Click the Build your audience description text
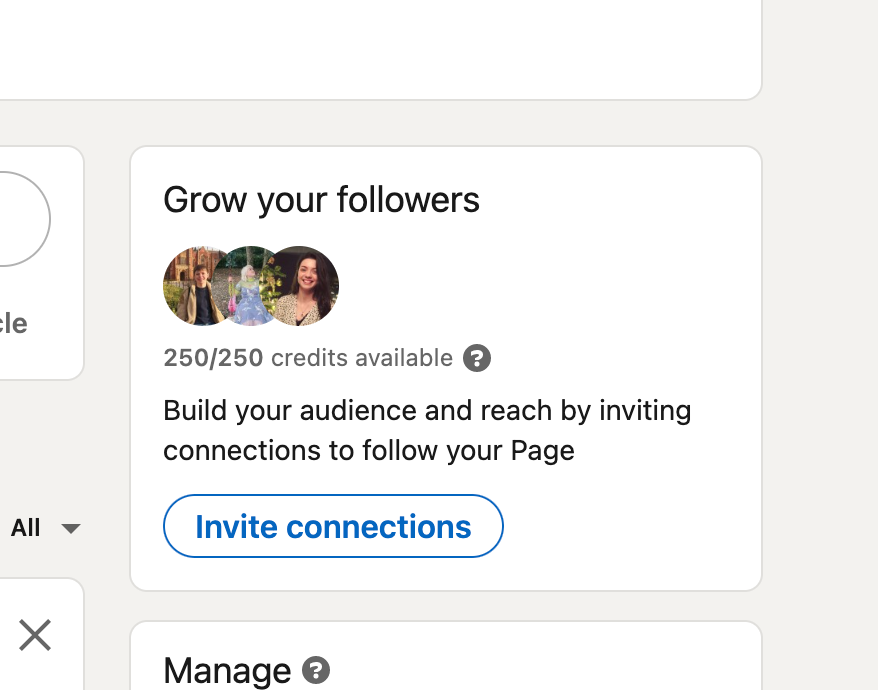This screenshot has height=690, width=878. point(427,411)
